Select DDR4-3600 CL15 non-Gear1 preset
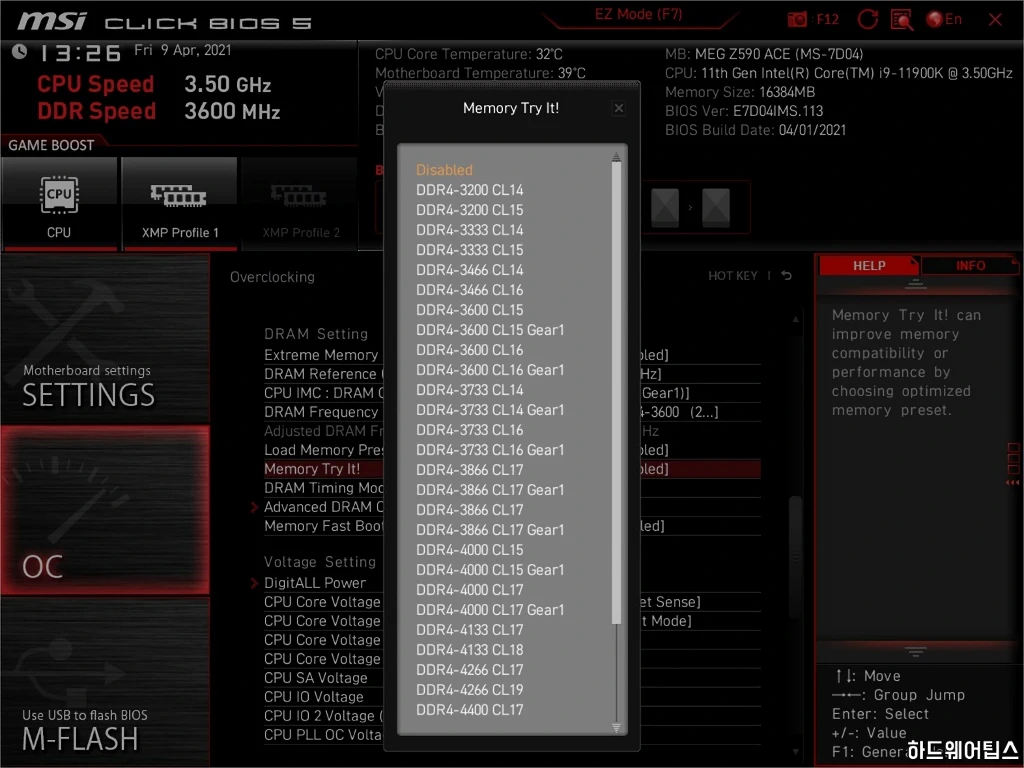 coord(470,310)
